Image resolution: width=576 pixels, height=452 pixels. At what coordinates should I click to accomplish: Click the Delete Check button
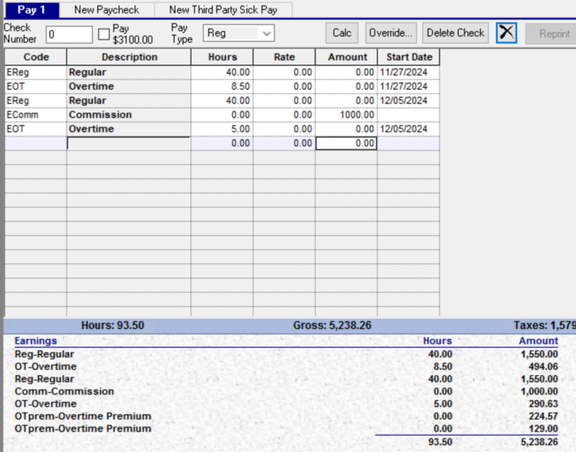click(x=456, y=33)
